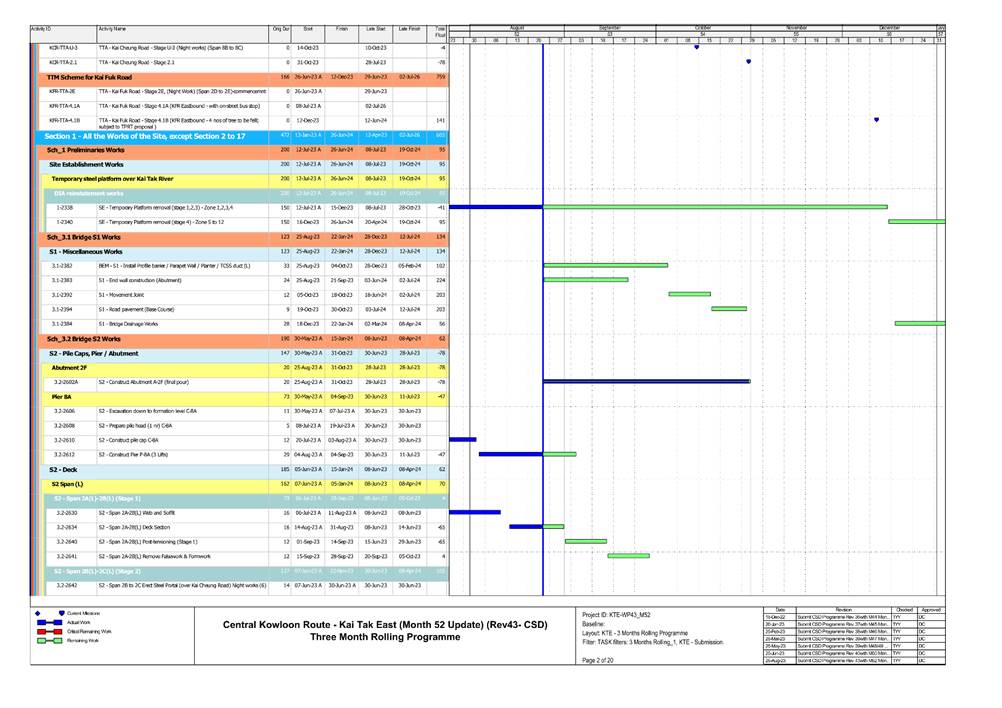This screenshot has width=1002, height=708.
Task: Select the 3.2-2602A Abutment A-2F Gantt bar
Action: [646, 381]
